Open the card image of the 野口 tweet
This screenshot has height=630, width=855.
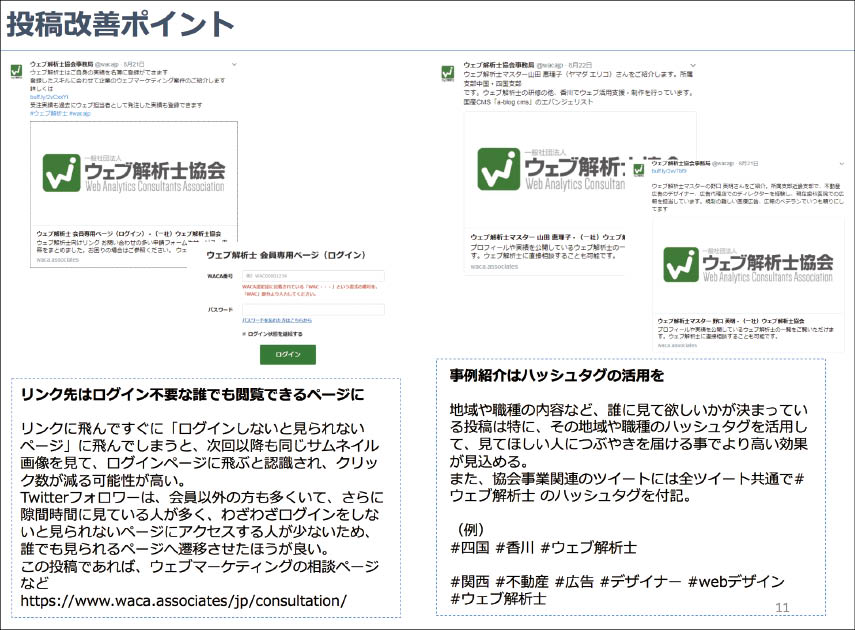click(748, 265)
